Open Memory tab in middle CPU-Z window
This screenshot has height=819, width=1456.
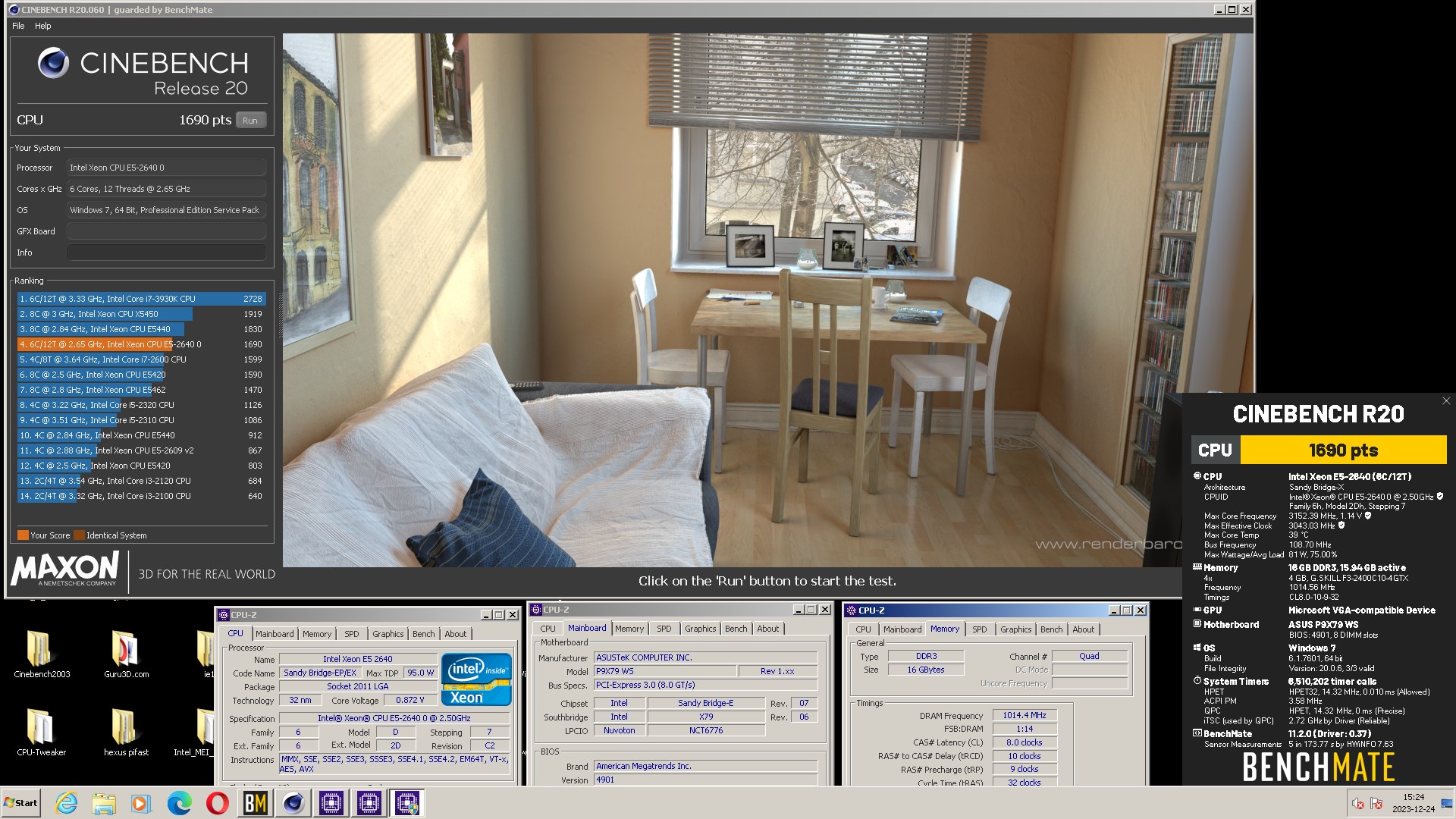point(629,629)
